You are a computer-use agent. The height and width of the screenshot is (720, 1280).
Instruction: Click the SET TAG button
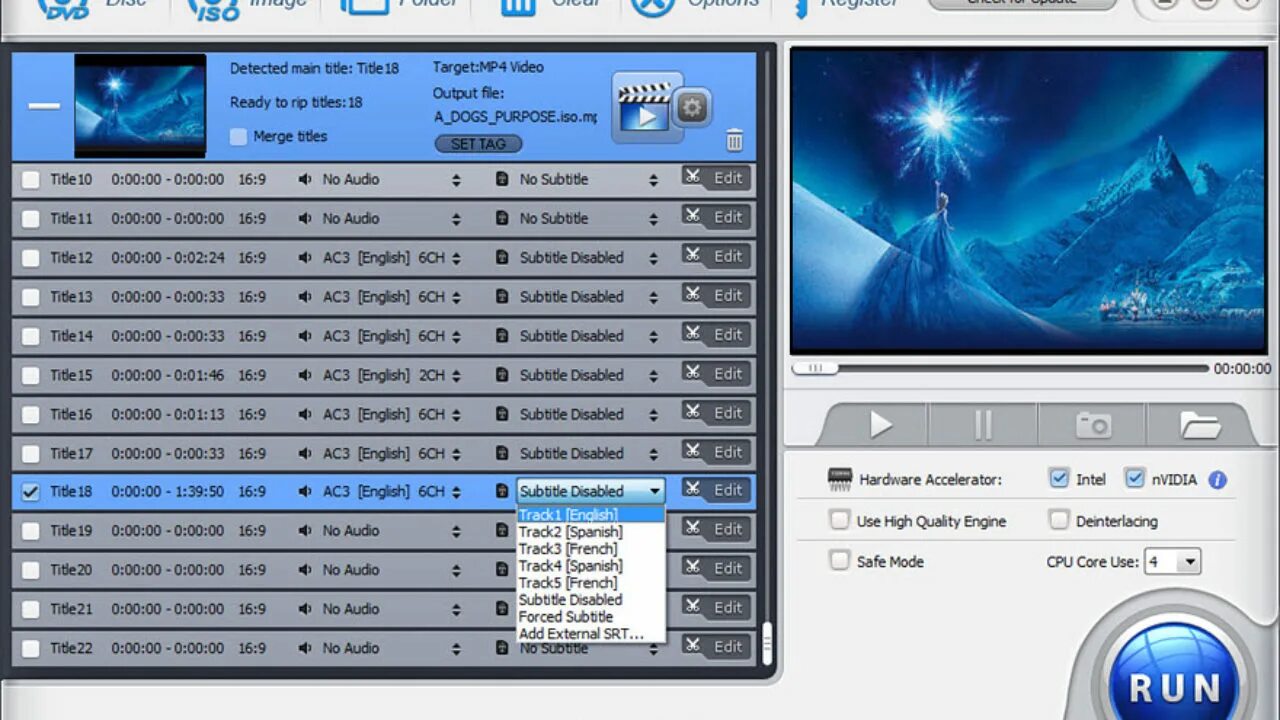478,144
